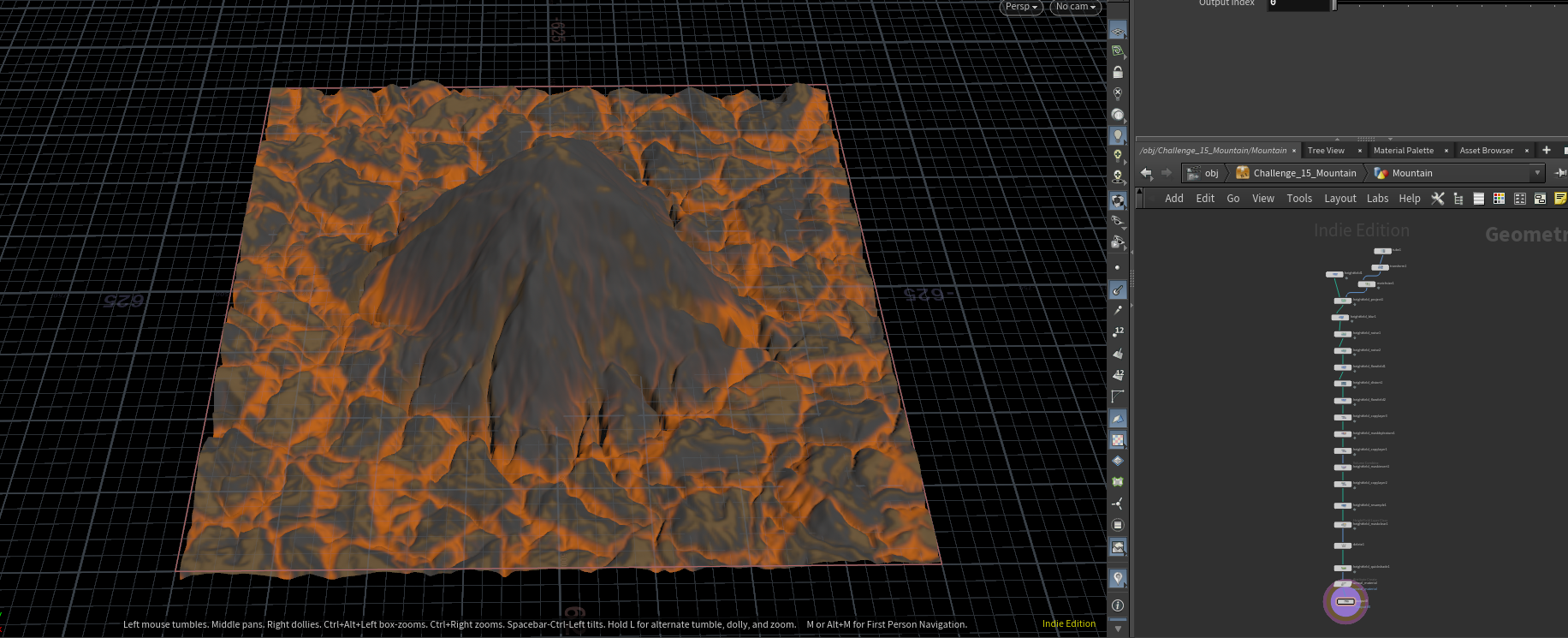This screenshot has width=1568, height=638.
Task: Click the high quality lighting bulb icon
Action: (x=1118, y=156)
